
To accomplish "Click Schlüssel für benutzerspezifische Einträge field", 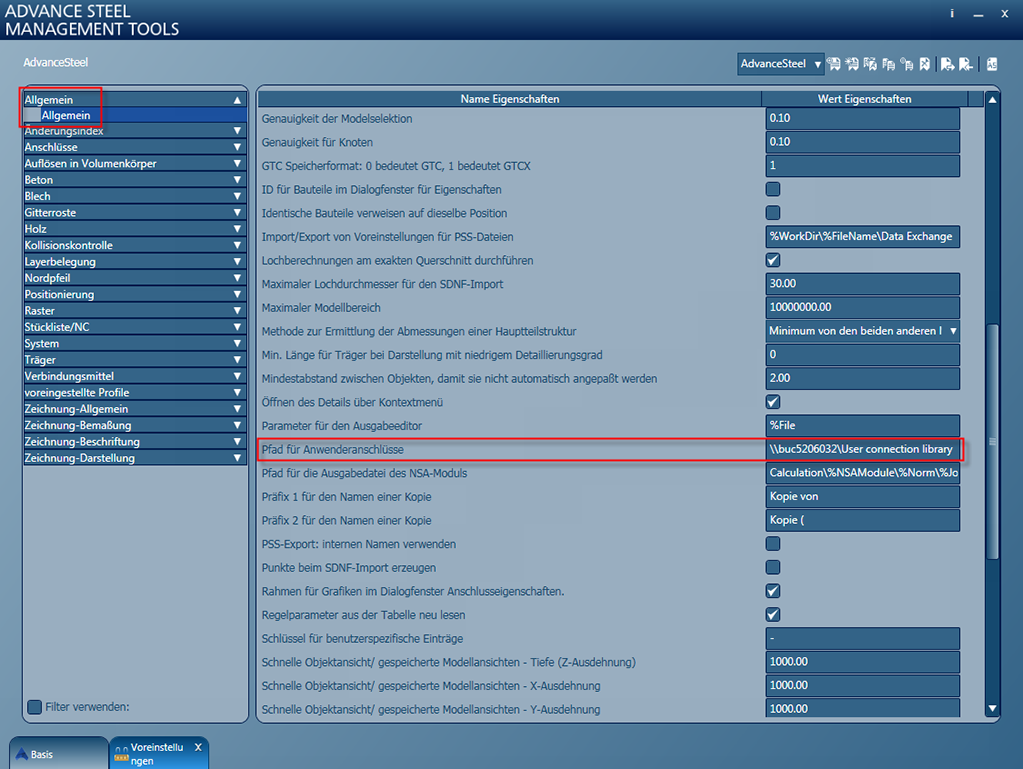I will [863, 638].
